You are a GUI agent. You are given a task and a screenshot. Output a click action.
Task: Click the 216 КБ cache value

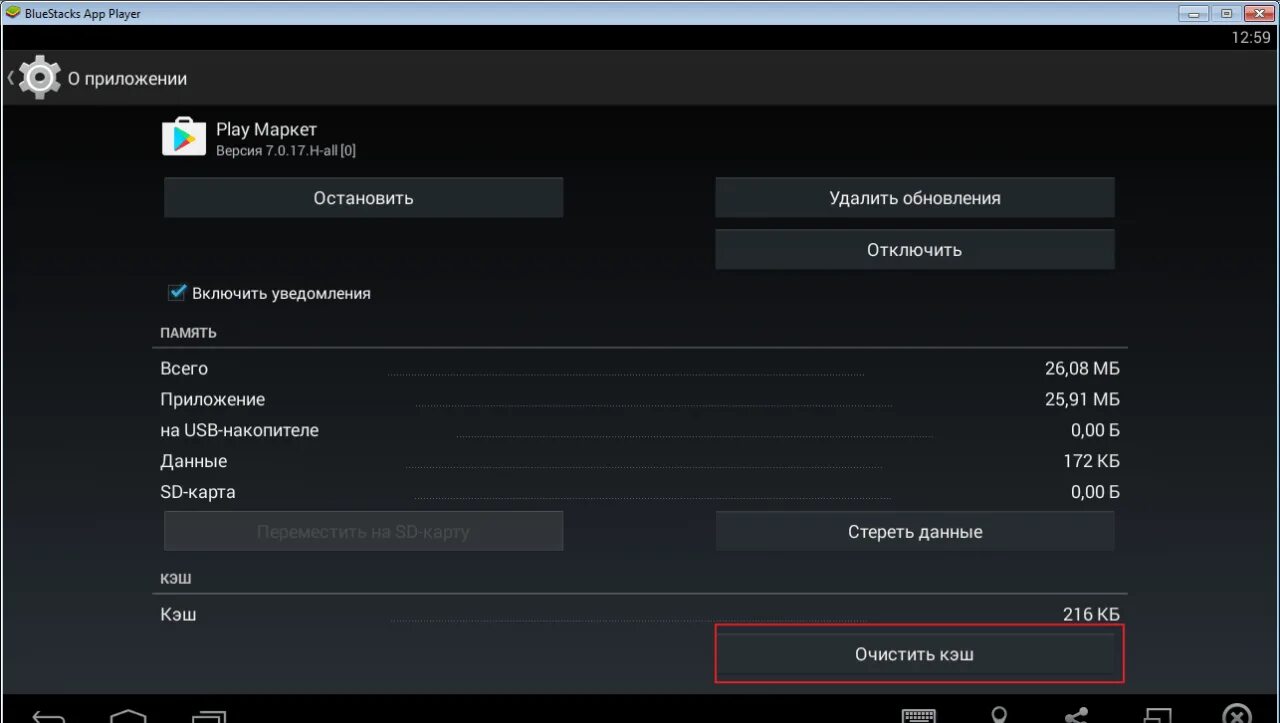click(x=1091, y=614)
